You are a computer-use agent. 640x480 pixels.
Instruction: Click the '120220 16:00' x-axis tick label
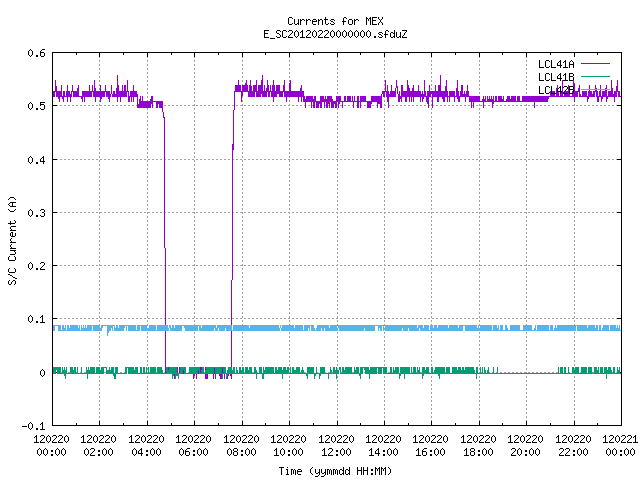pos(431,446)
